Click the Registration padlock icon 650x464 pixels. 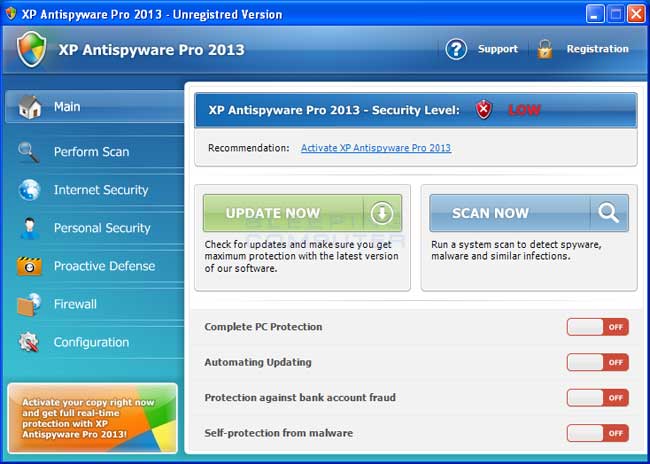pos(544,49)
